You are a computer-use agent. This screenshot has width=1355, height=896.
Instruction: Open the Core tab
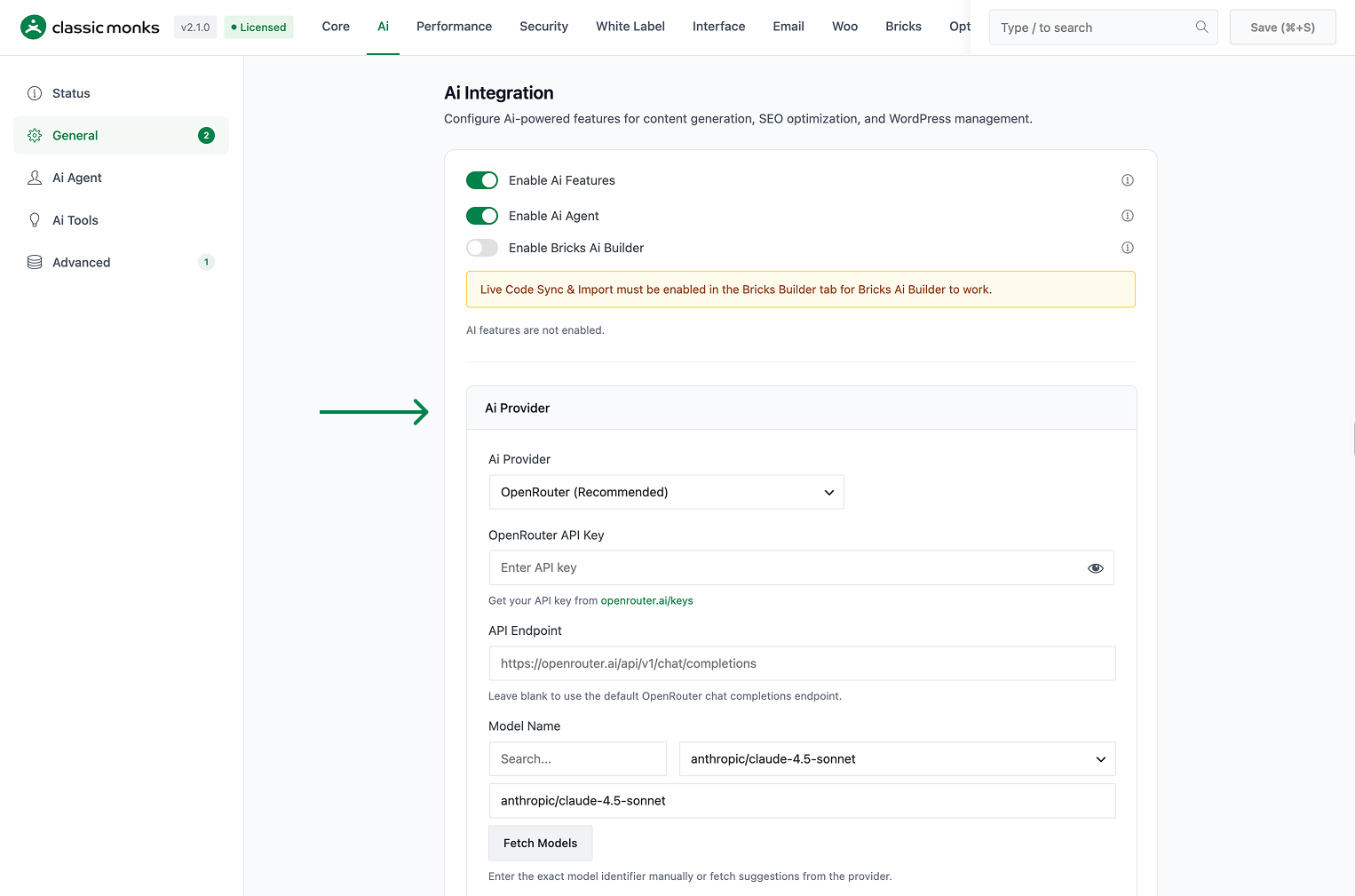pos(336,27)
